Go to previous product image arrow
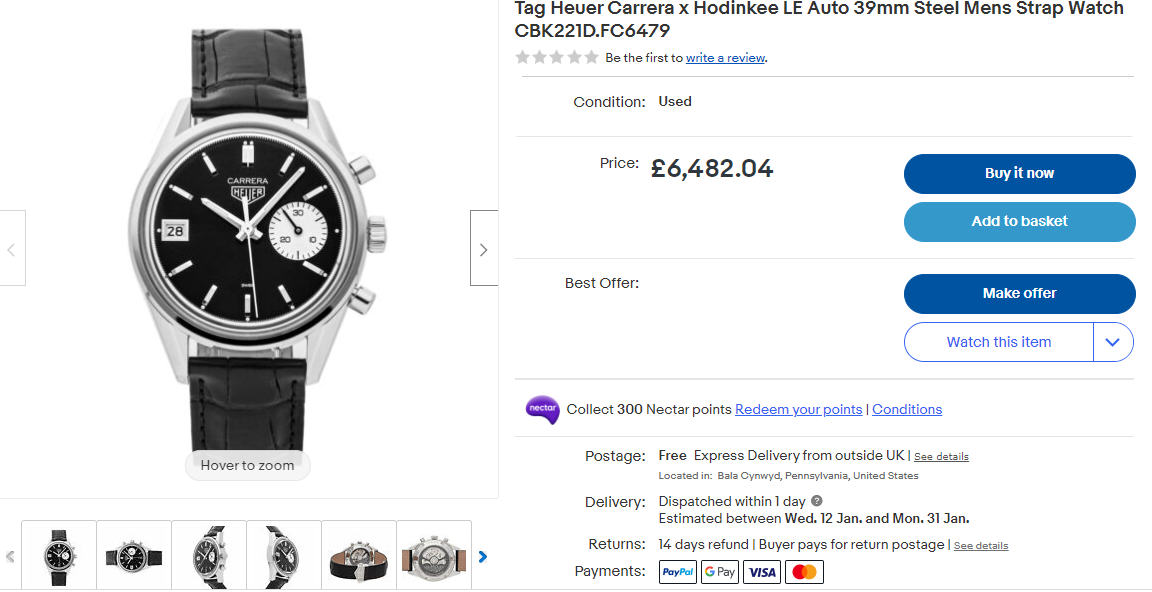The width and height of the screenshot is (1152, 592). 12,249
